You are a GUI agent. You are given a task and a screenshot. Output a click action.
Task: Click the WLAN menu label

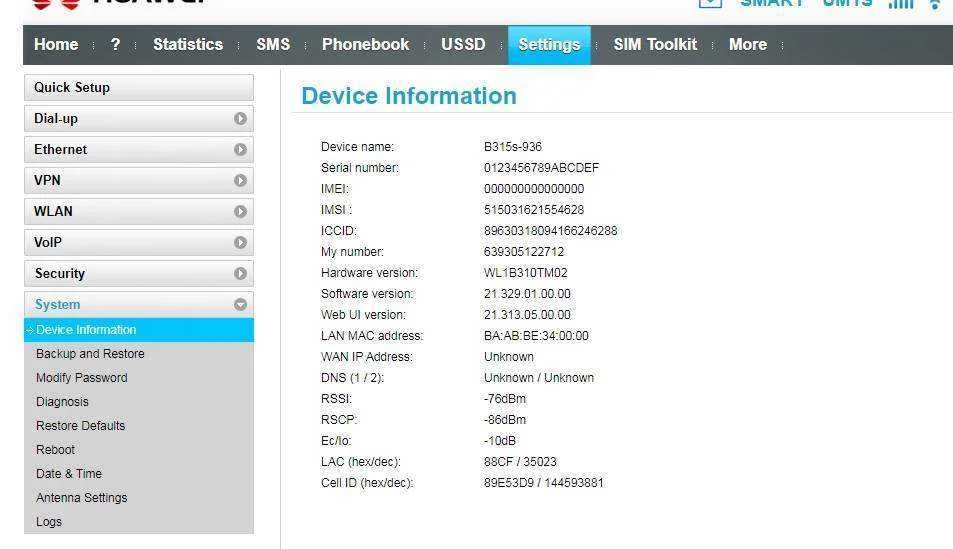(53, 212)
